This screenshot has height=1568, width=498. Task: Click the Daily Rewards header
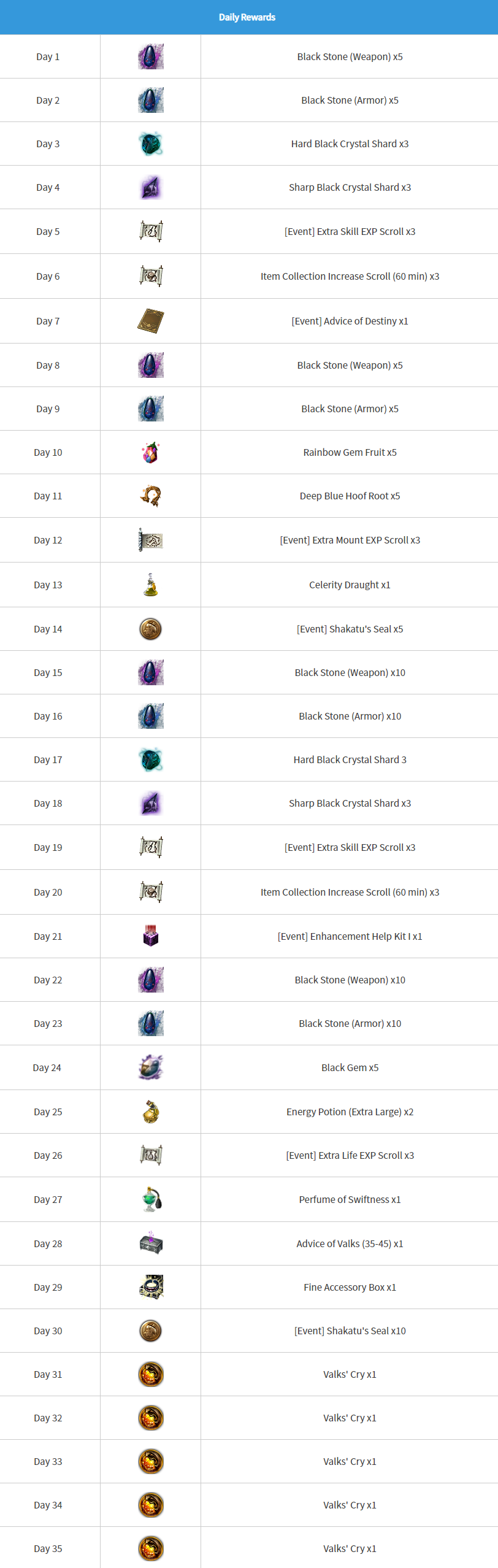coord(247,17)
